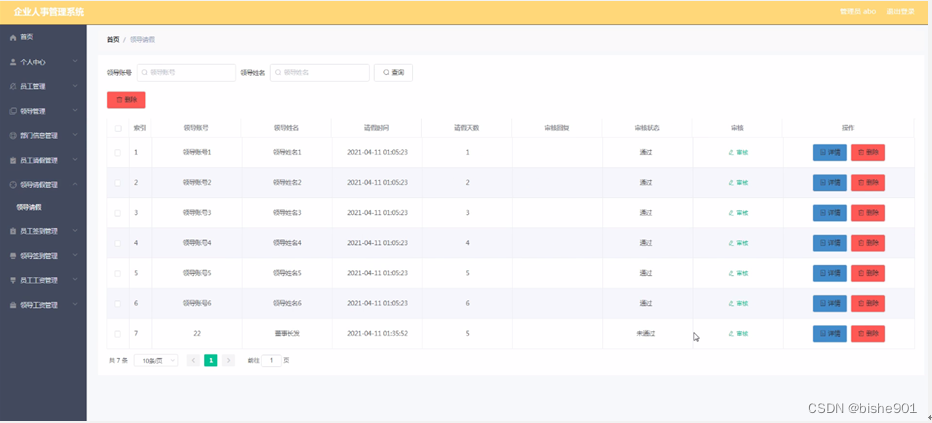932x423 pixels.
Task: Open 详情 for the 董事长 row
Action: click(830, 334)
